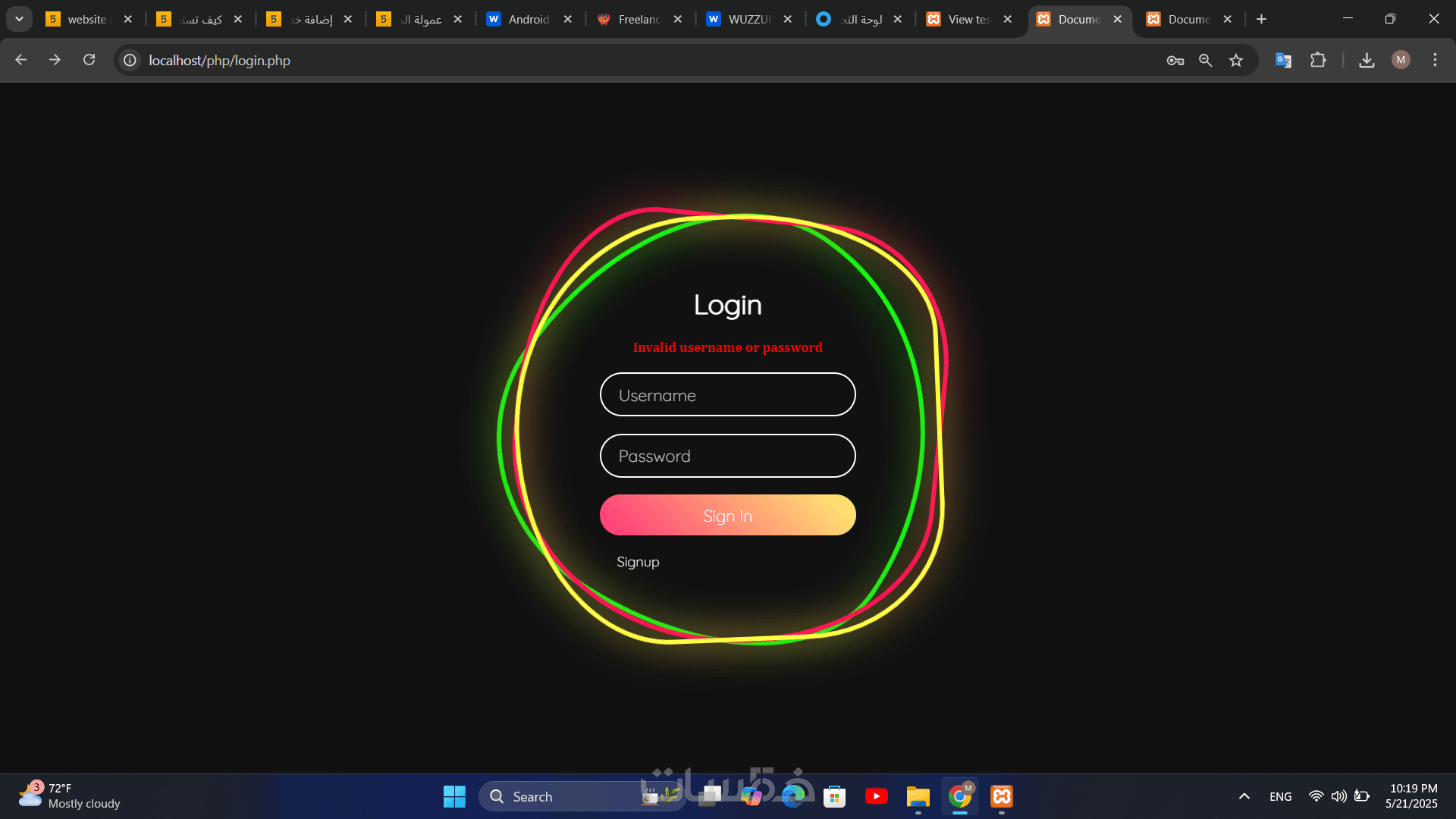Open a new browser tab
1456x819 pixels.
pos(1261,19)
